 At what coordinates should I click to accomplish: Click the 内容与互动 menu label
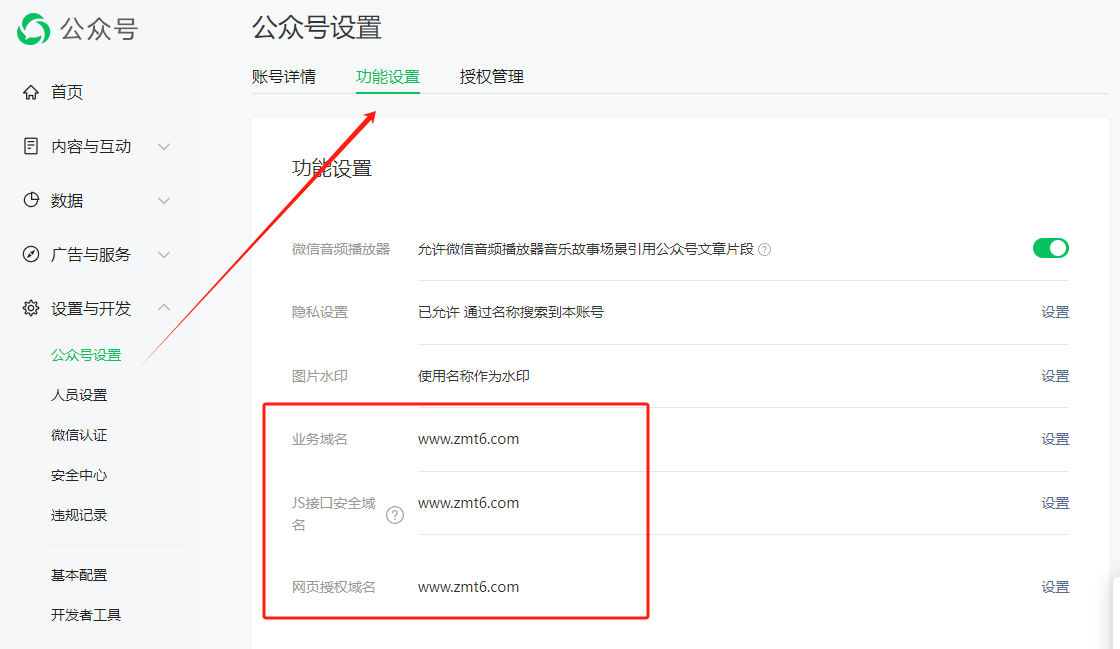(x=91, y=146)
